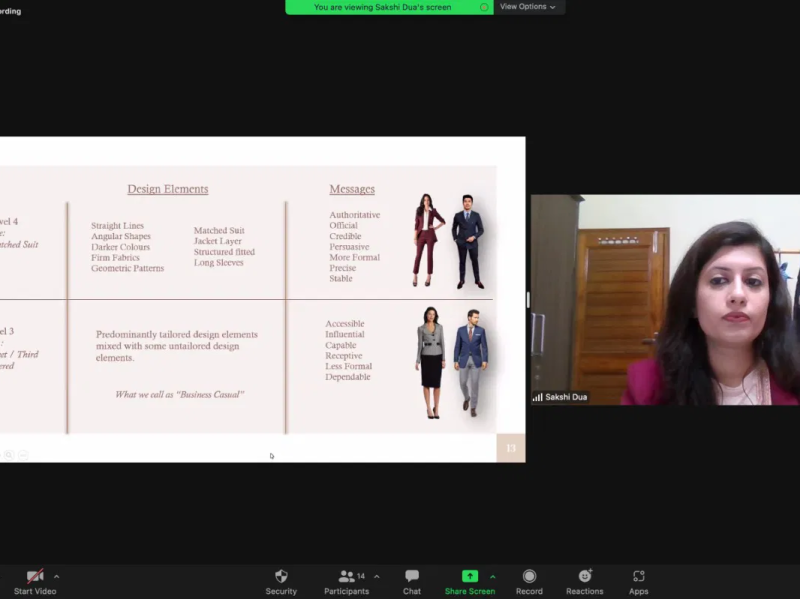Click the Sakshi Dua video thumbnail
Image resolution: width=800 pixels, height=599 pixels.
665,300
